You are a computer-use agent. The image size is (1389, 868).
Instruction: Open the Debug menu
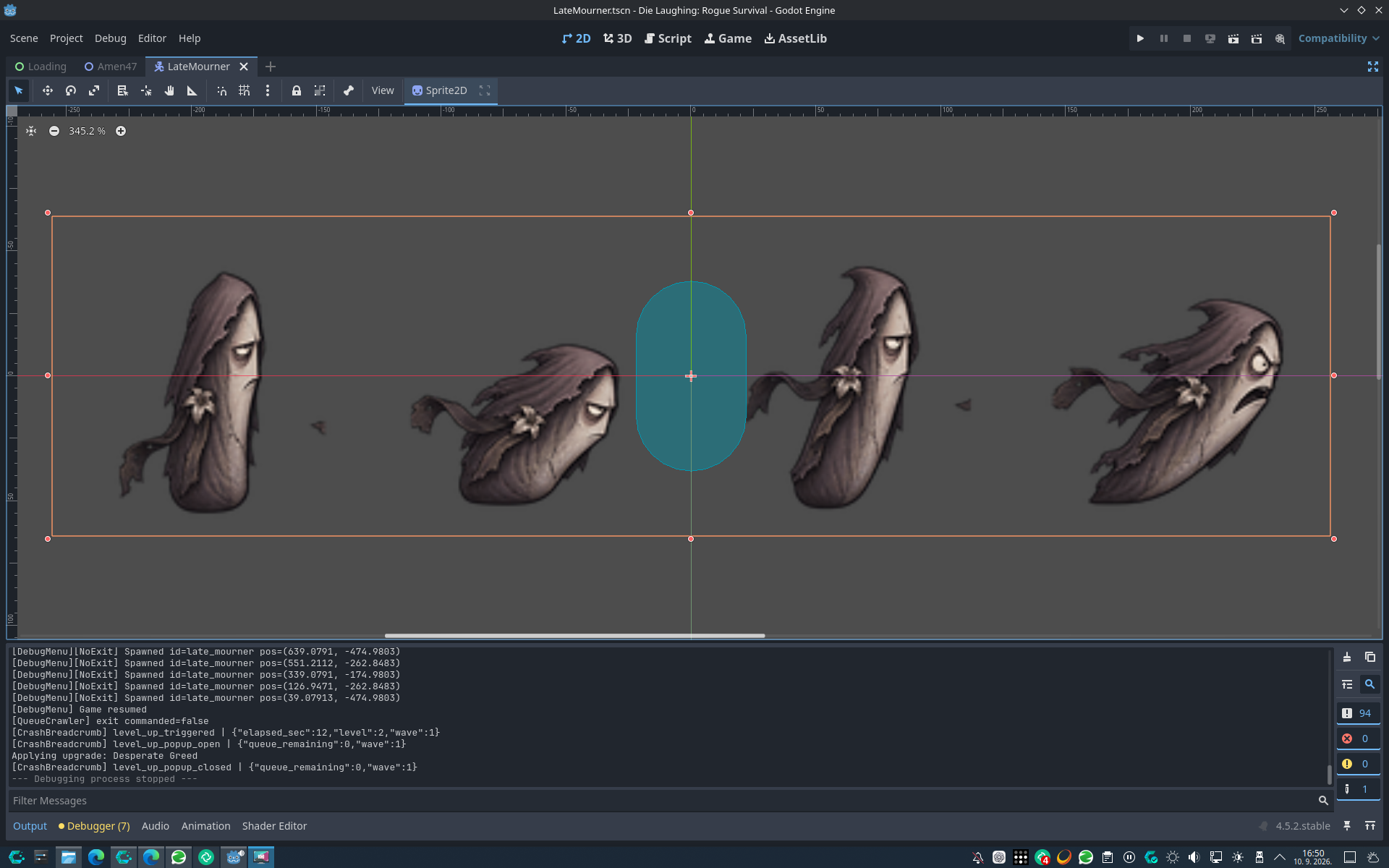111,38
